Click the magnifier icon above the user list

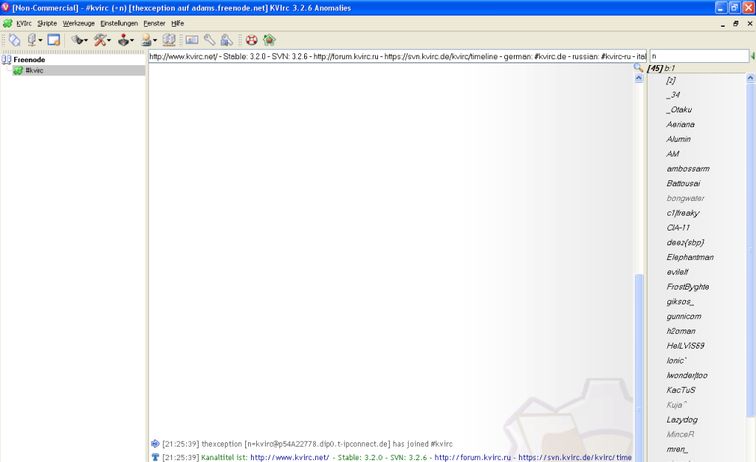639,68
